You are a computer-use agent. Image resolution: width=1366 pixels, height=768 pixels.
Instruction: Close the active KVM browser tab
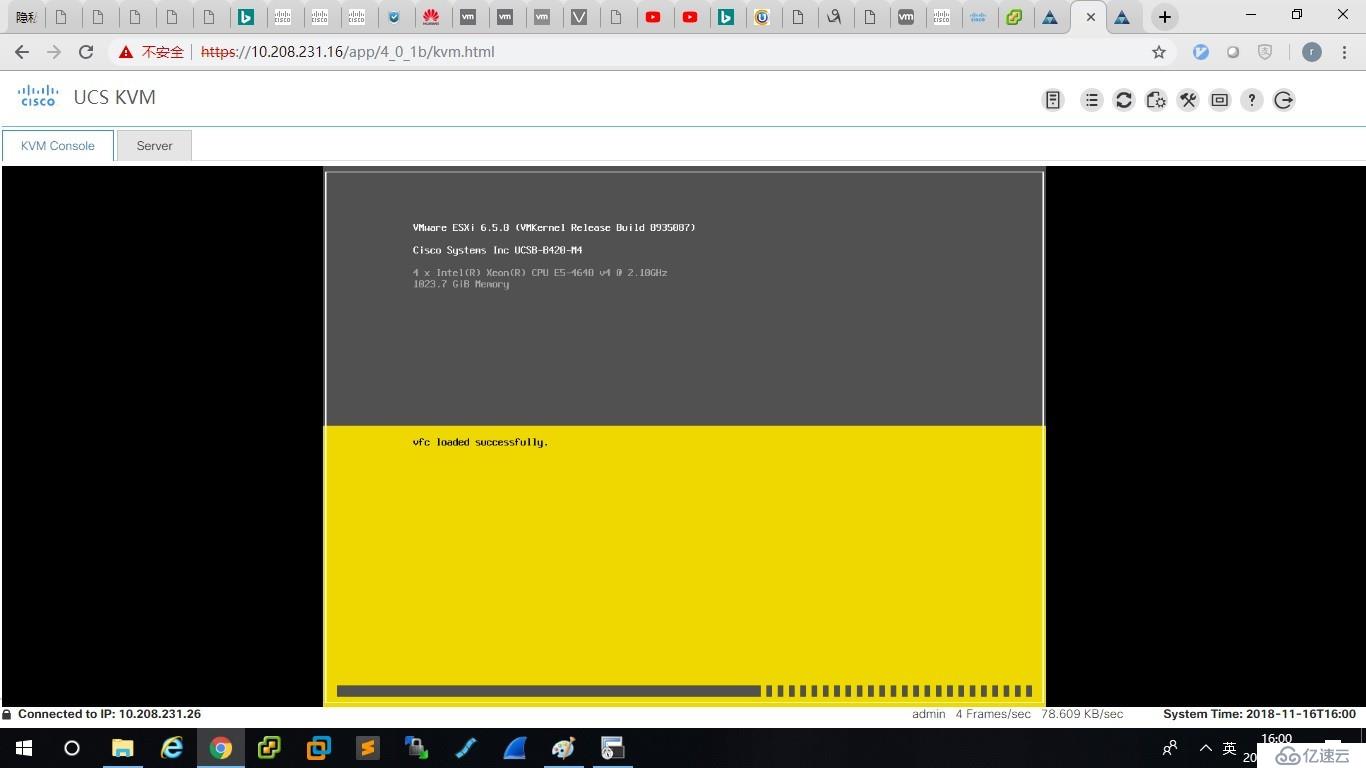(x=1090, y=17)
